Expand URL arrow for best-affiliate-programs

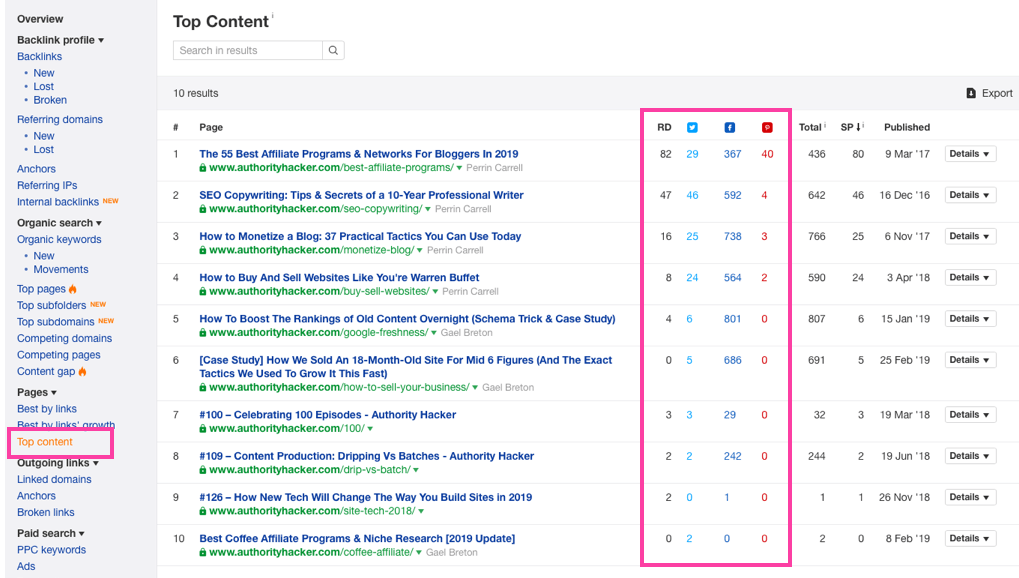[x=459, y=168]
